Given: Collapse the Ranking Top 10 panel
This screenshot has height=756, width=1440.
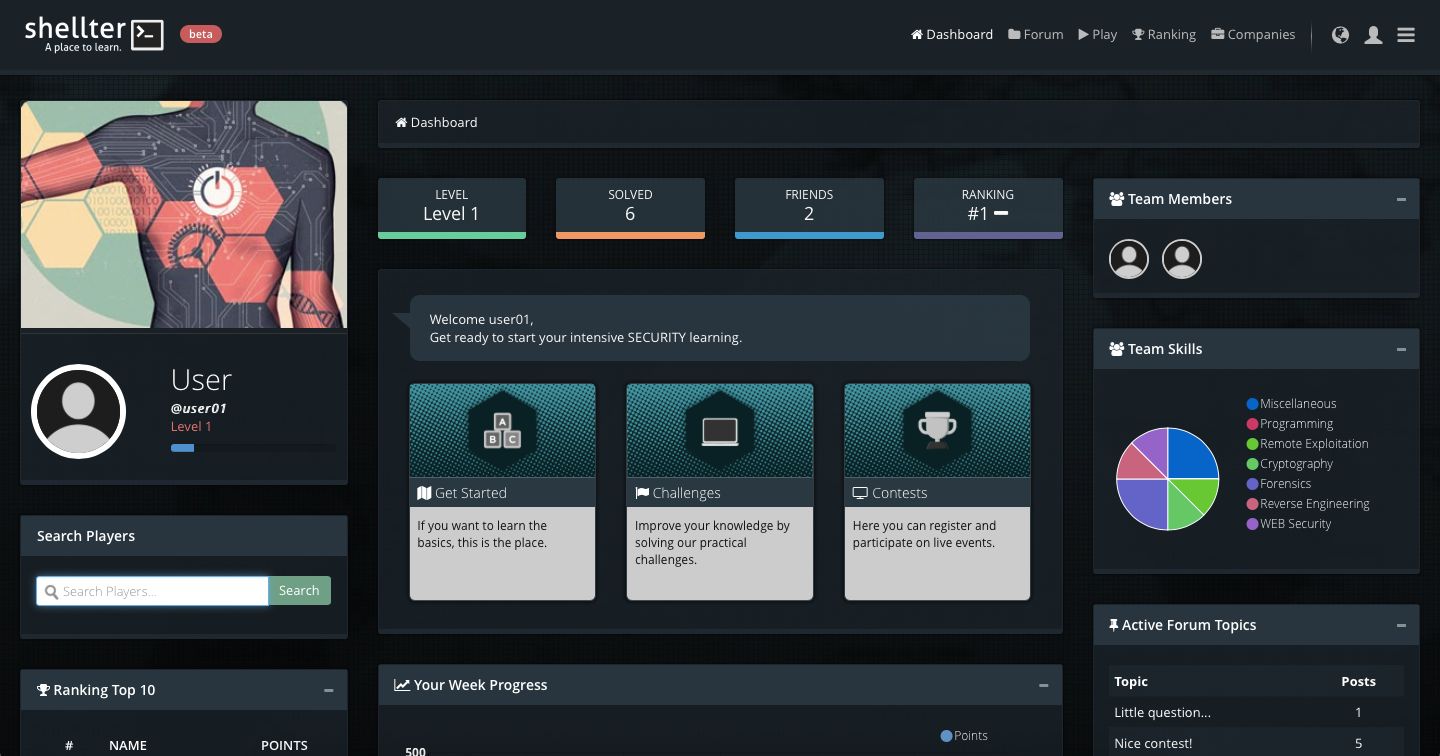Looking at the screenshot, I should point(328,689).
